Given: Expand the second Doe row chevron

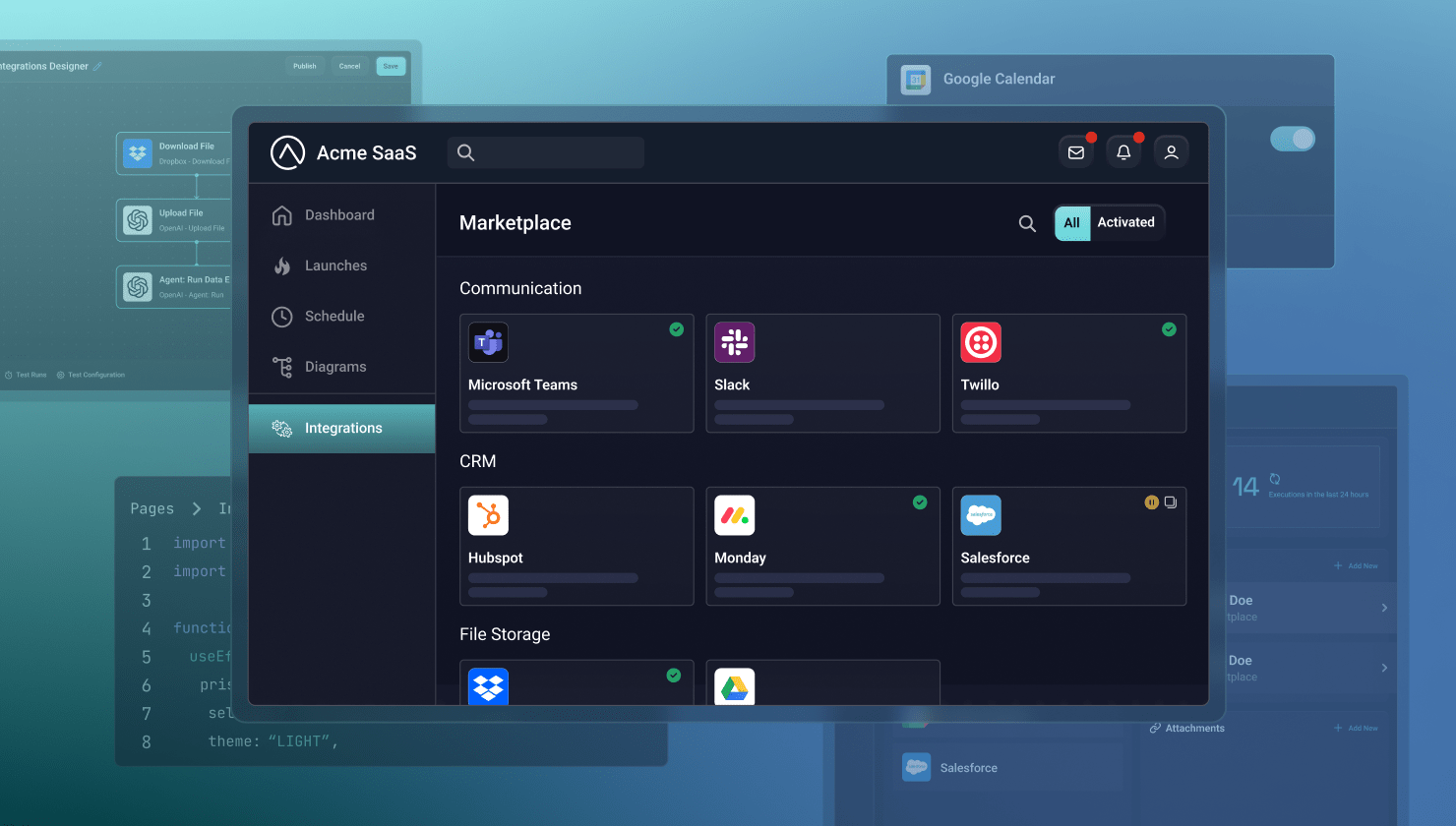Looking at the screenshot, I should tap(1384, 668).
